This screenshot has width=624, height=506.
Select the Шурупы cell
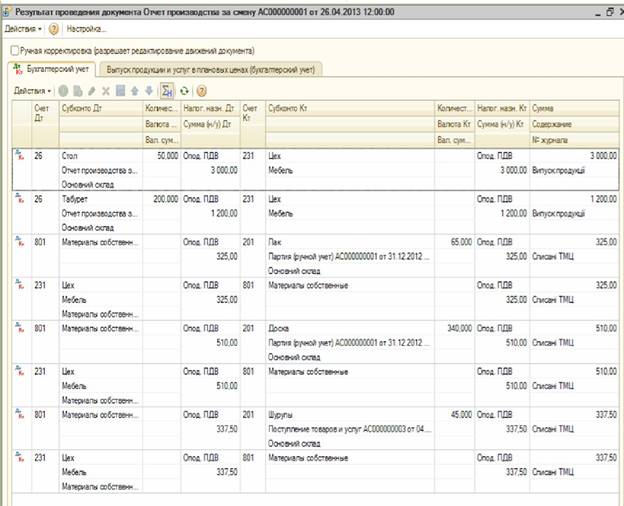[350, 415]
